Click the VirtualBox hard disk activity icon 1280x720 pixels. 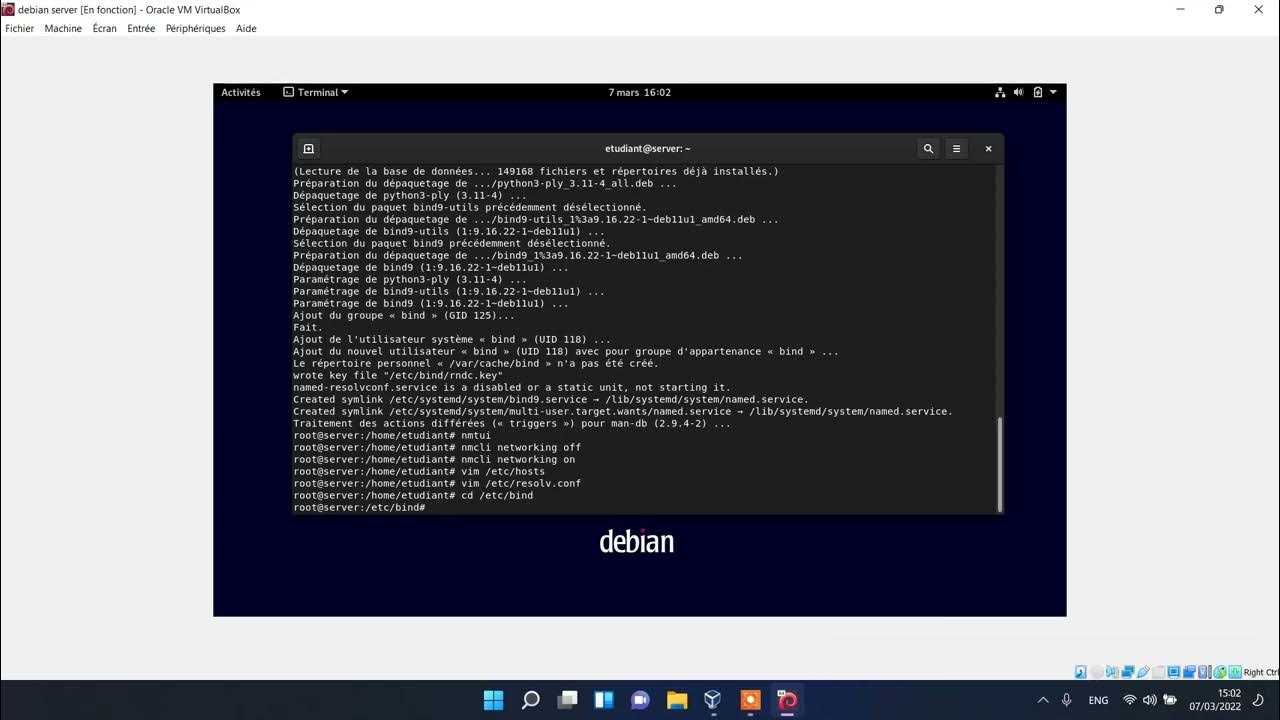pos(1081,672)
